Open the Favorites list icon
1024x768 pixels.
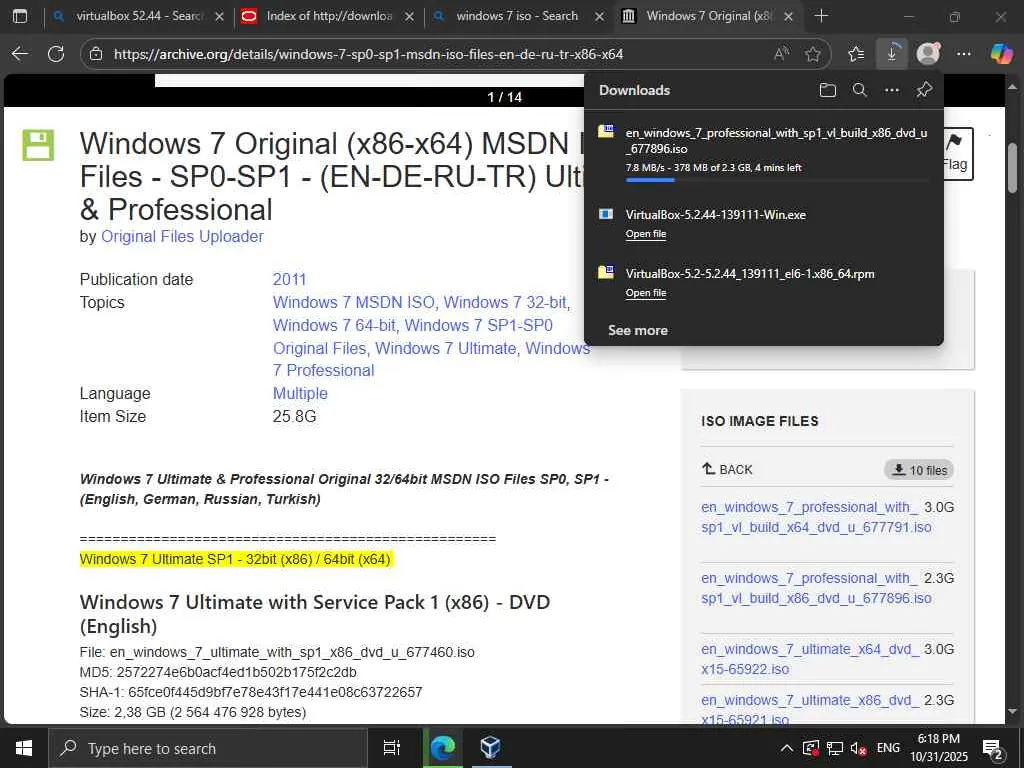pyautogui.click(x=856, y=54)
